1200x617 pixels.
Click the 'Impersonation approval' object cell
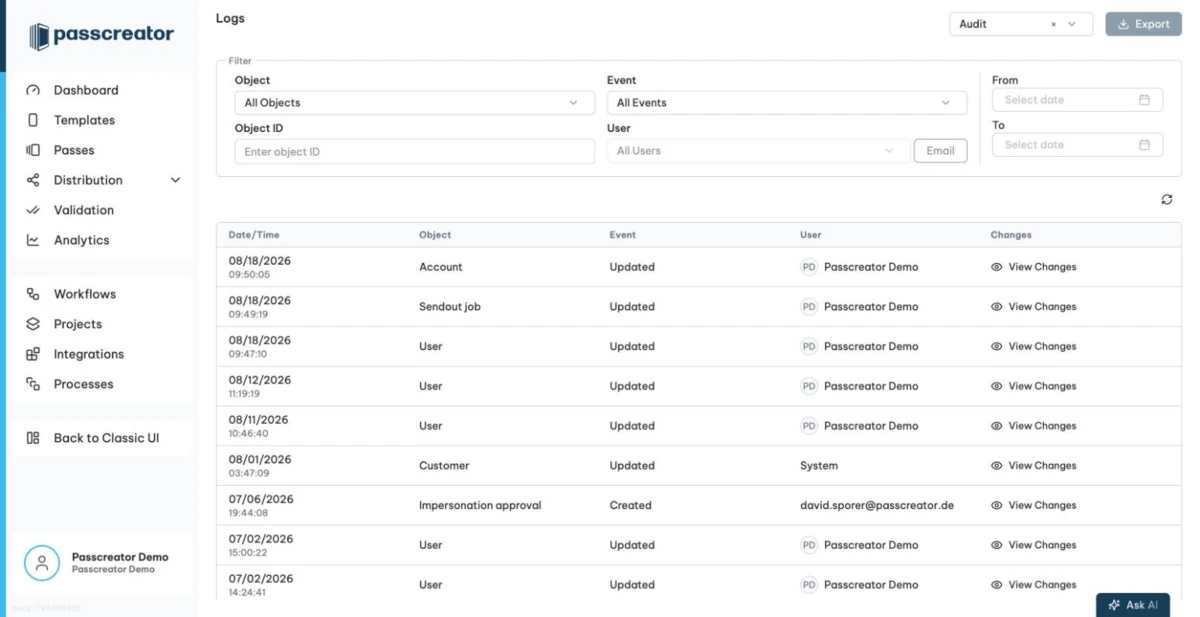point(480,506)
